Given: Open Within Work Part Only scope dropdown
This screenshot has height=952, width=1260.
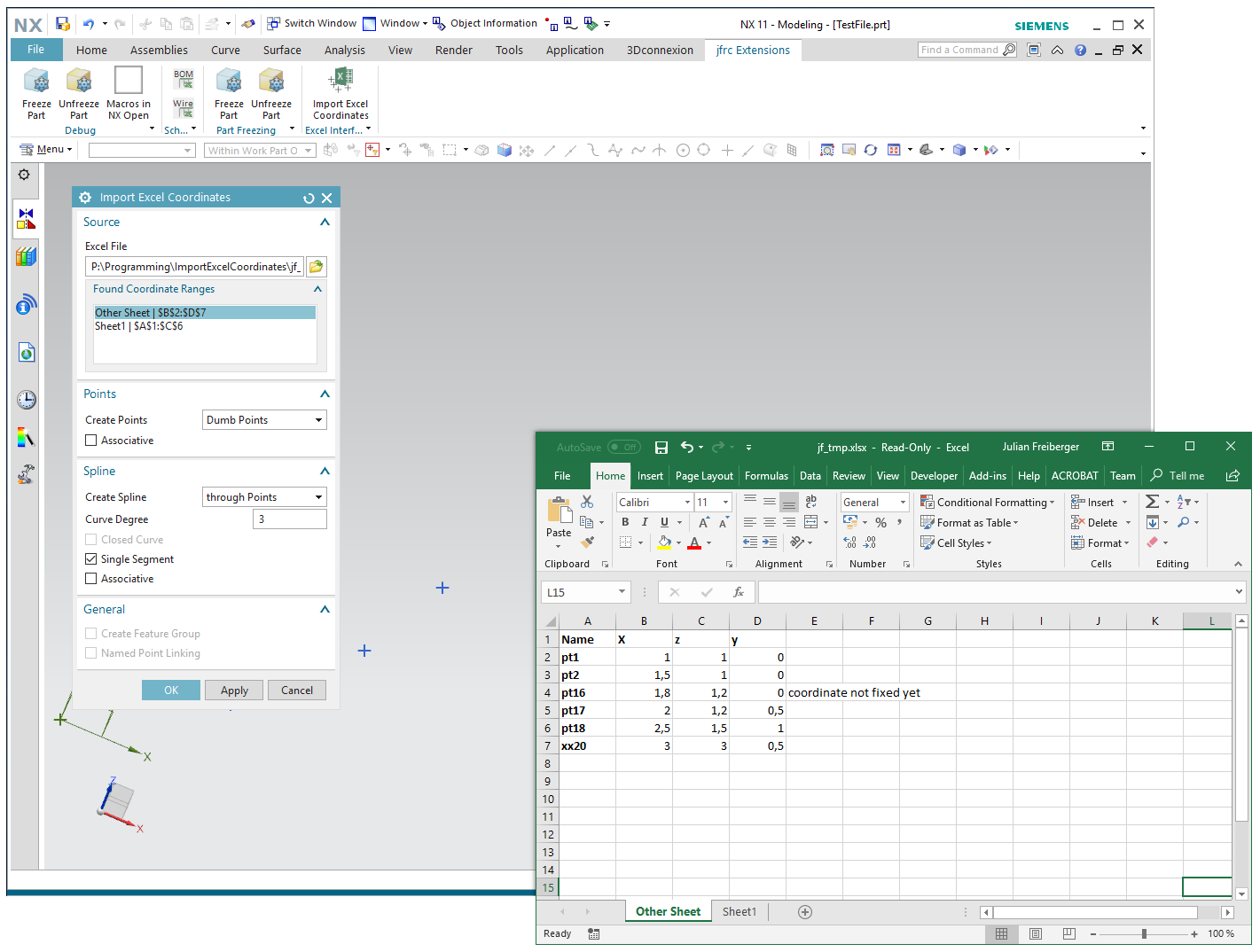Looking at the screenshot, I should [260, 151].
